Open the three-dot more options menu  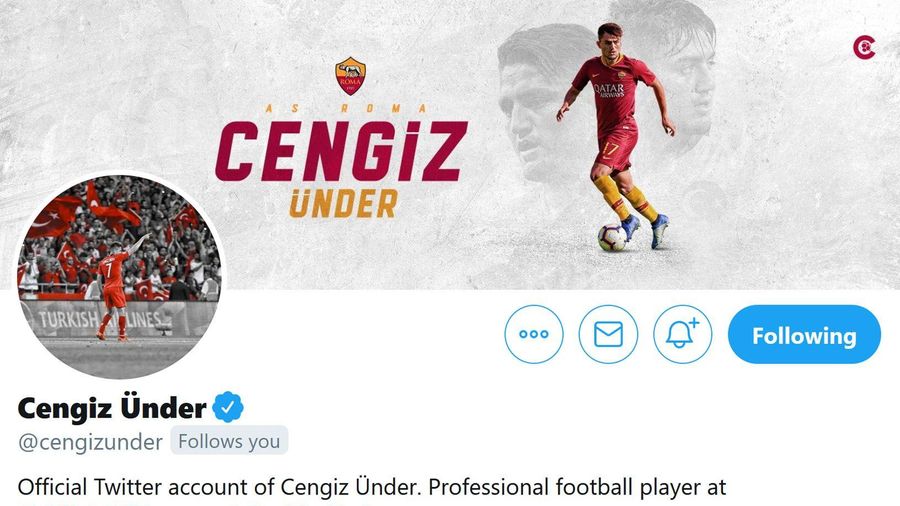point(534,334)
